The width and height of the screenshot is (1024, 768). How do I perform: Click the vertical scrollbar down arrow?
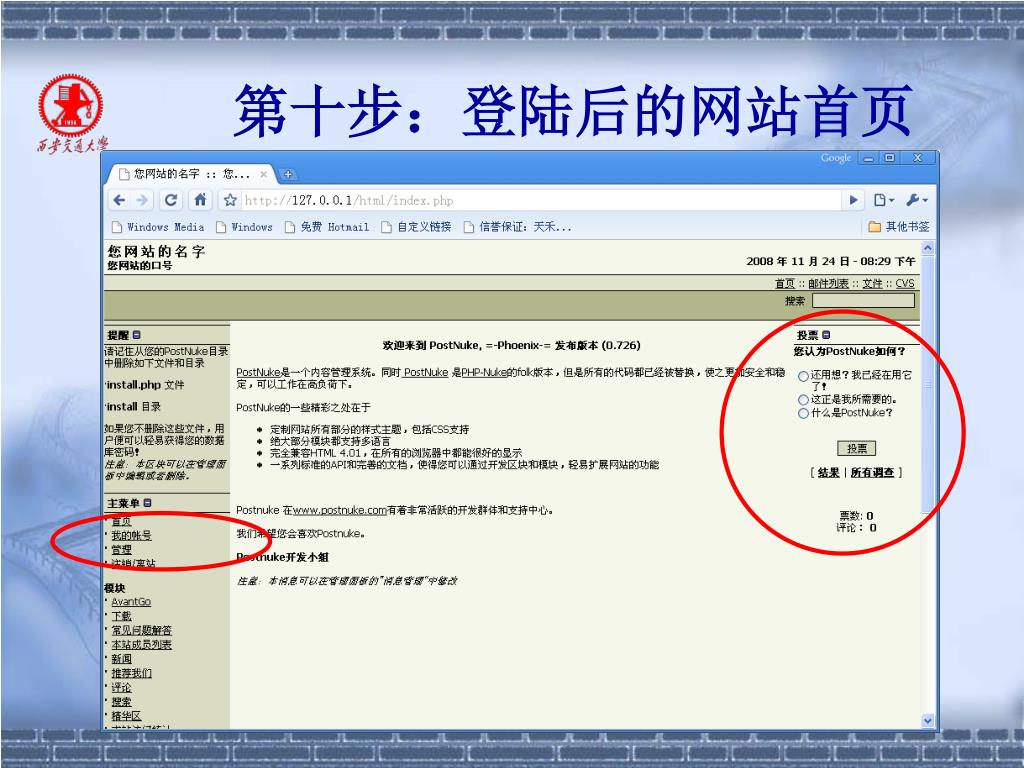[927, 720]
